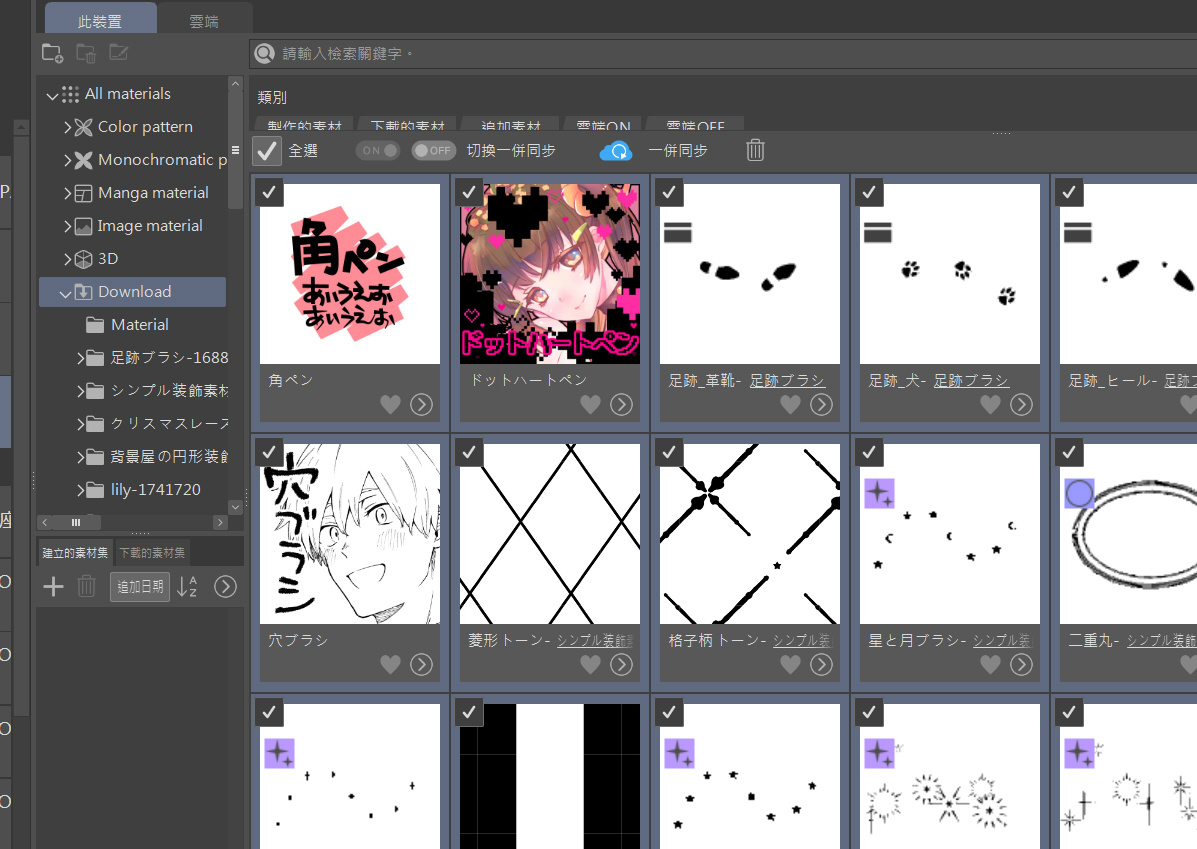1197x849 pixels.
Task: Select the 穴ブラシ material thumbnail
Action: click(350, 534)
